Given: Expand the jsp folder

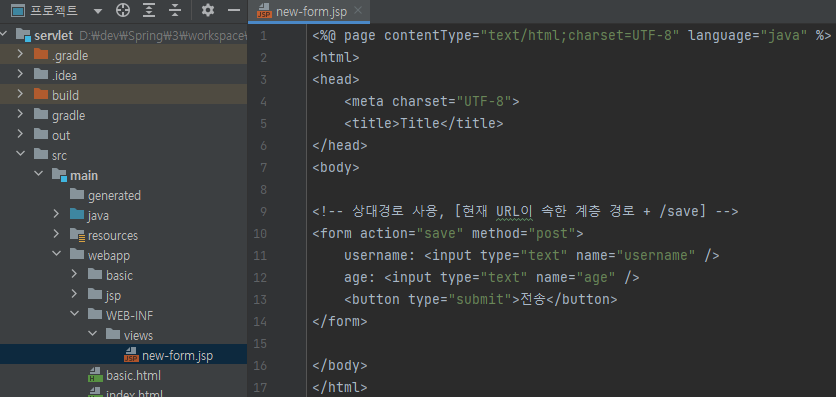Looking at the screenshot, I should (75, 295).
